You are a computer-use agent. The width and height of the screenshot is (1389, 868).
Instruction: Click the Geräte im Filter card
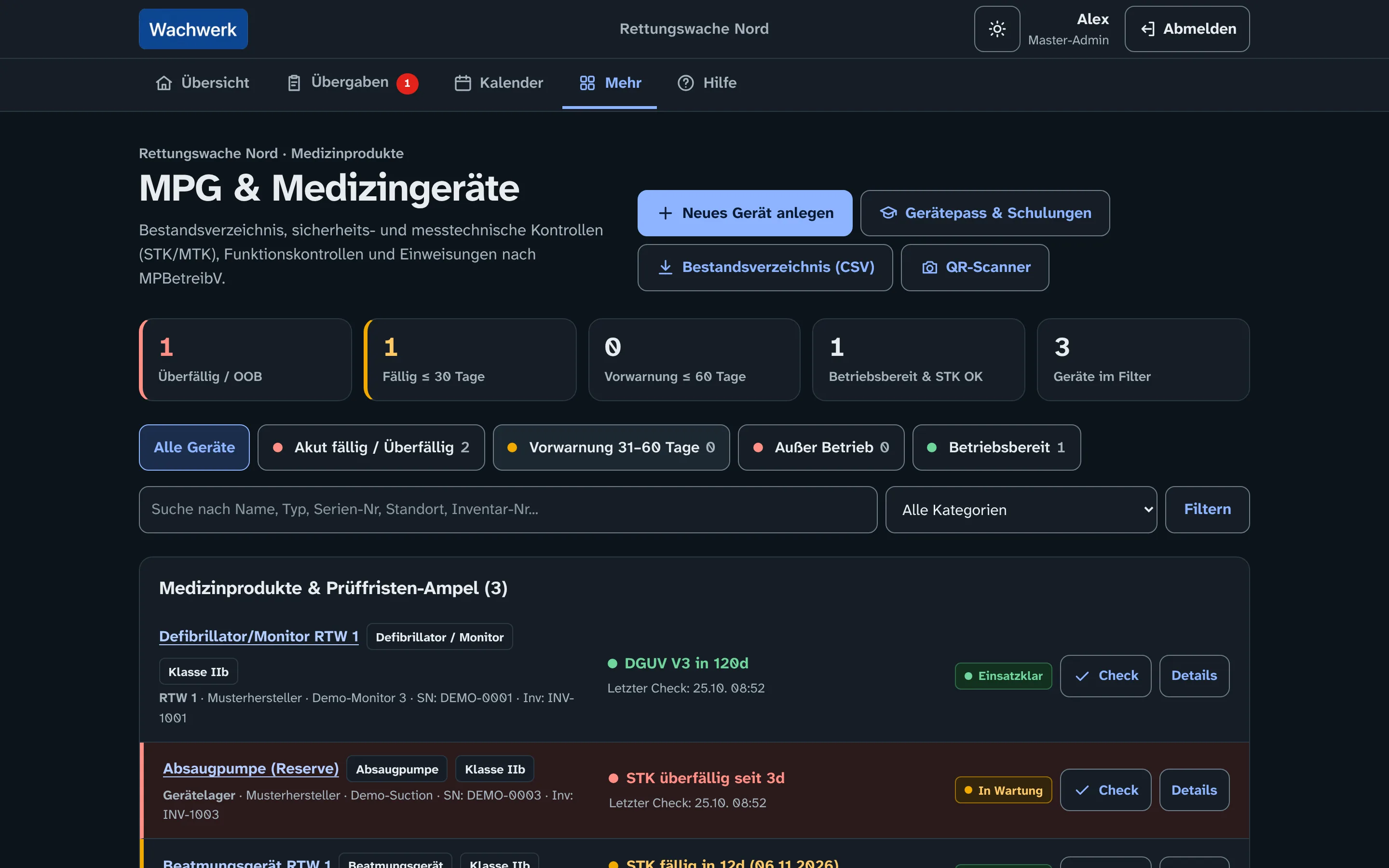coord(1143,359)
